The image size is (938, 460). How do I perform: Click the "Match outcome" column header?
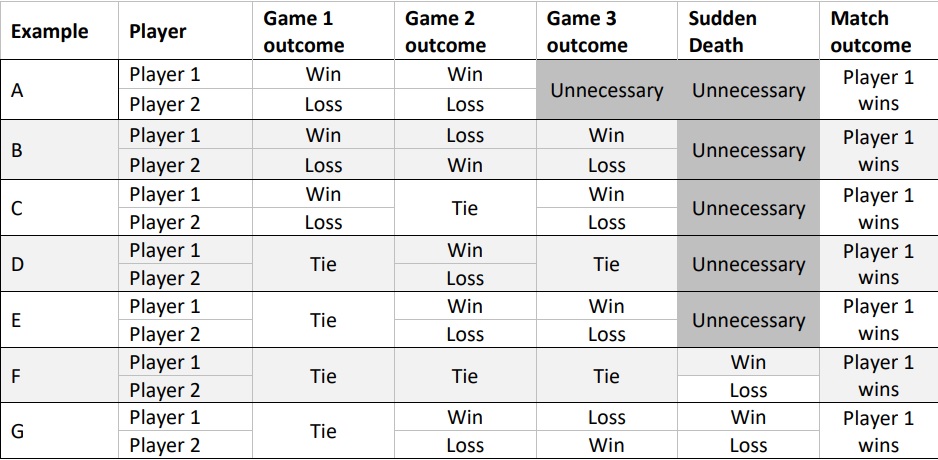871,32
